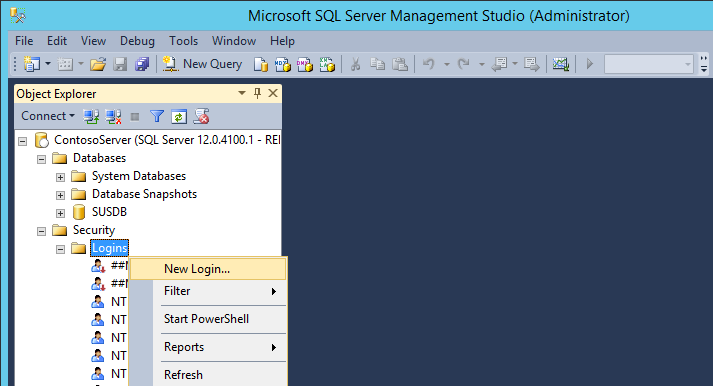Close the Object Explorer panel

pyautogui.click(x=273, y=93)
